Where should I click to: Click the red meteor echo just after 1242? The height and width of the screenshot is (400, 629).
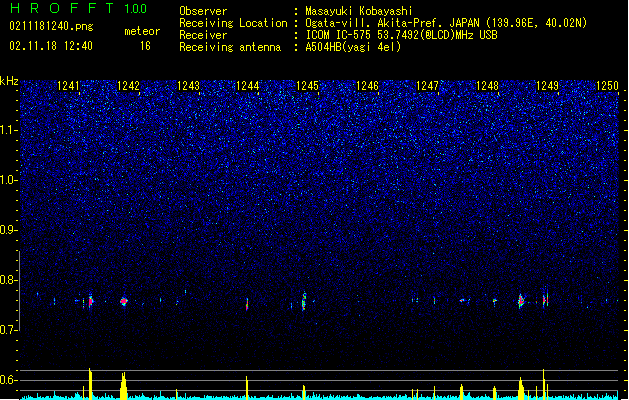pyautogui.click(x=124, y=301)
